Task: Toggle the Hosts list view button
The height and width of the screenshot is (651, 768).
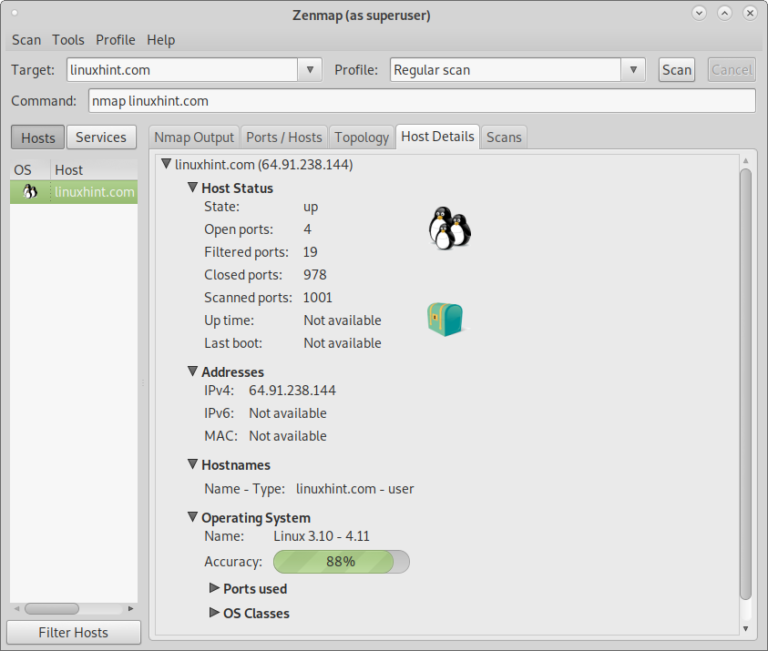Action: (x=38, y=138)
